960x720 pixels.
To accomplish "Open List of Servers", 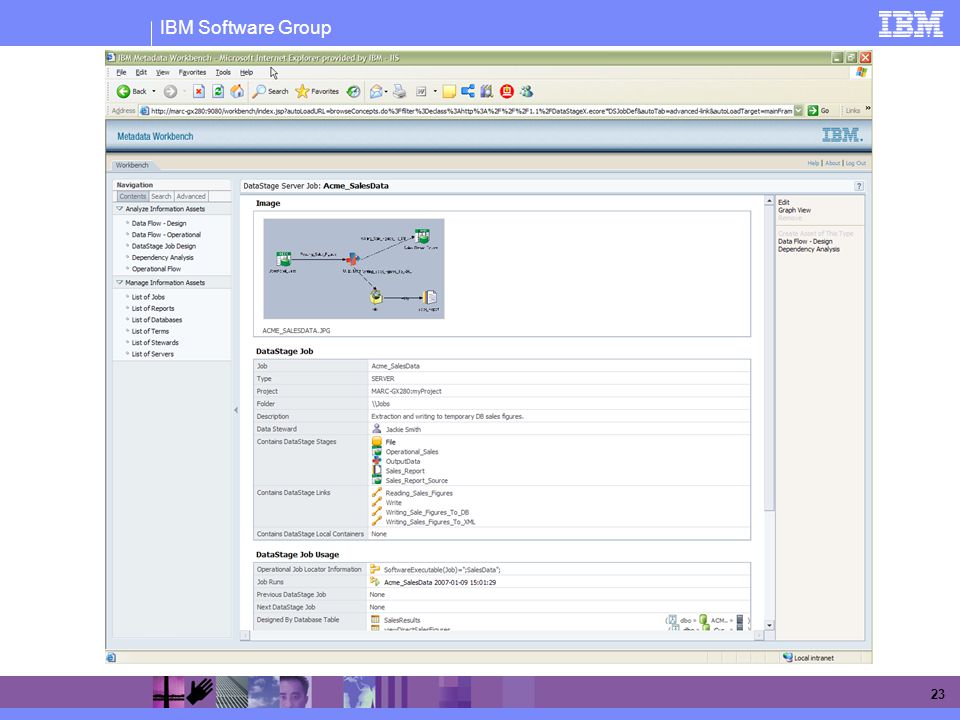I will (152, 354).
